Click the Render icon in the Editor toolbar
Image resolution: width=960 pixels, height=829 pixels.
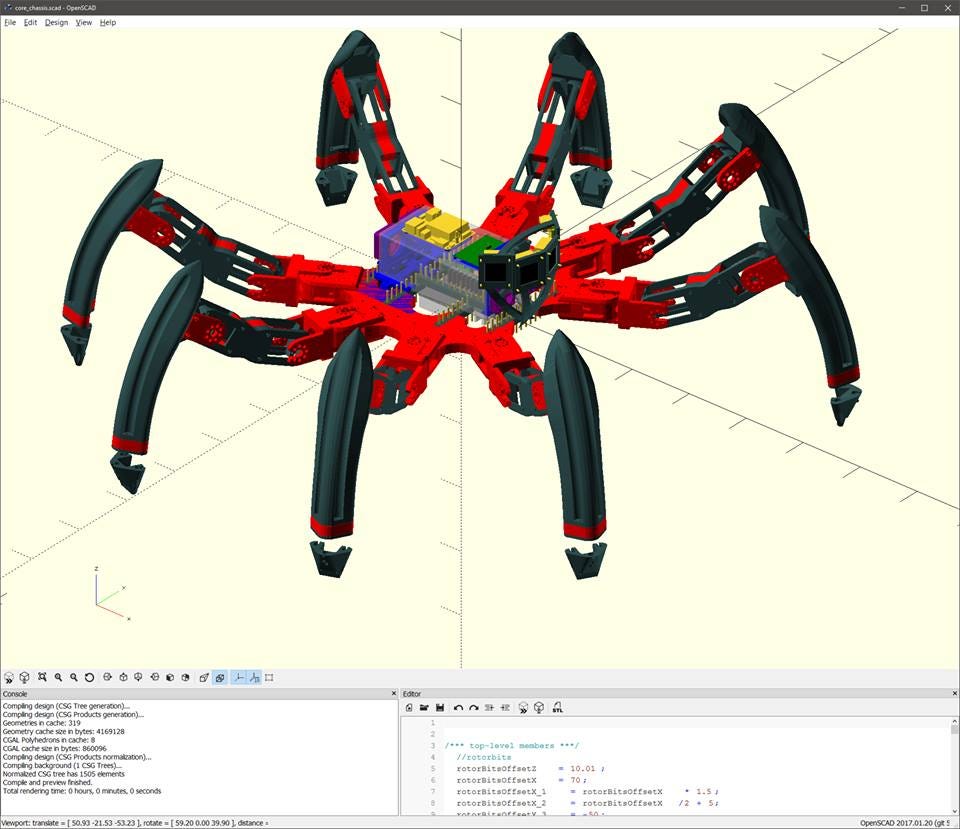pos(539,707)
